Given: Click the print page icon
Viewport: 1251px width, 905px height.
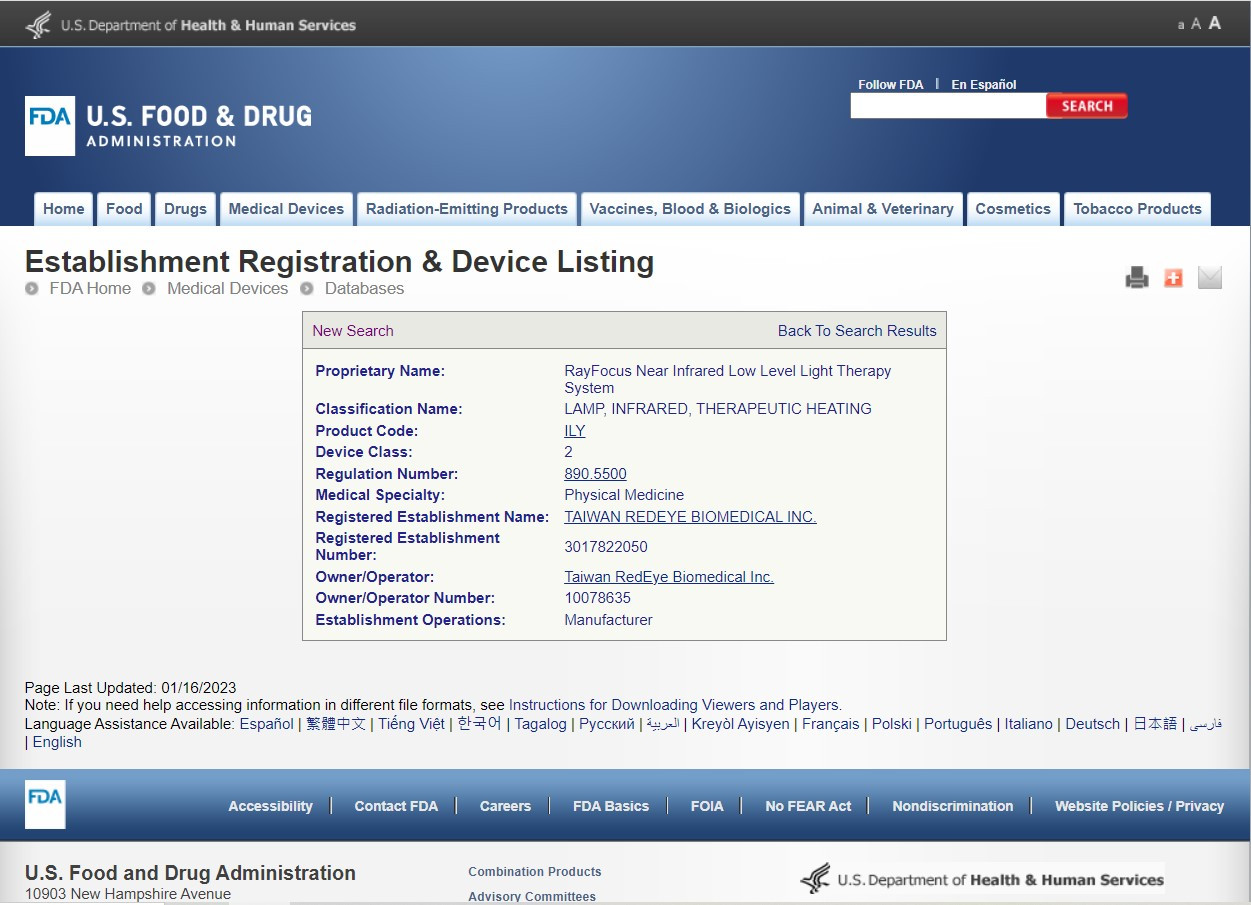Looking at the screenshot, I should click(x=1137, y=278).
